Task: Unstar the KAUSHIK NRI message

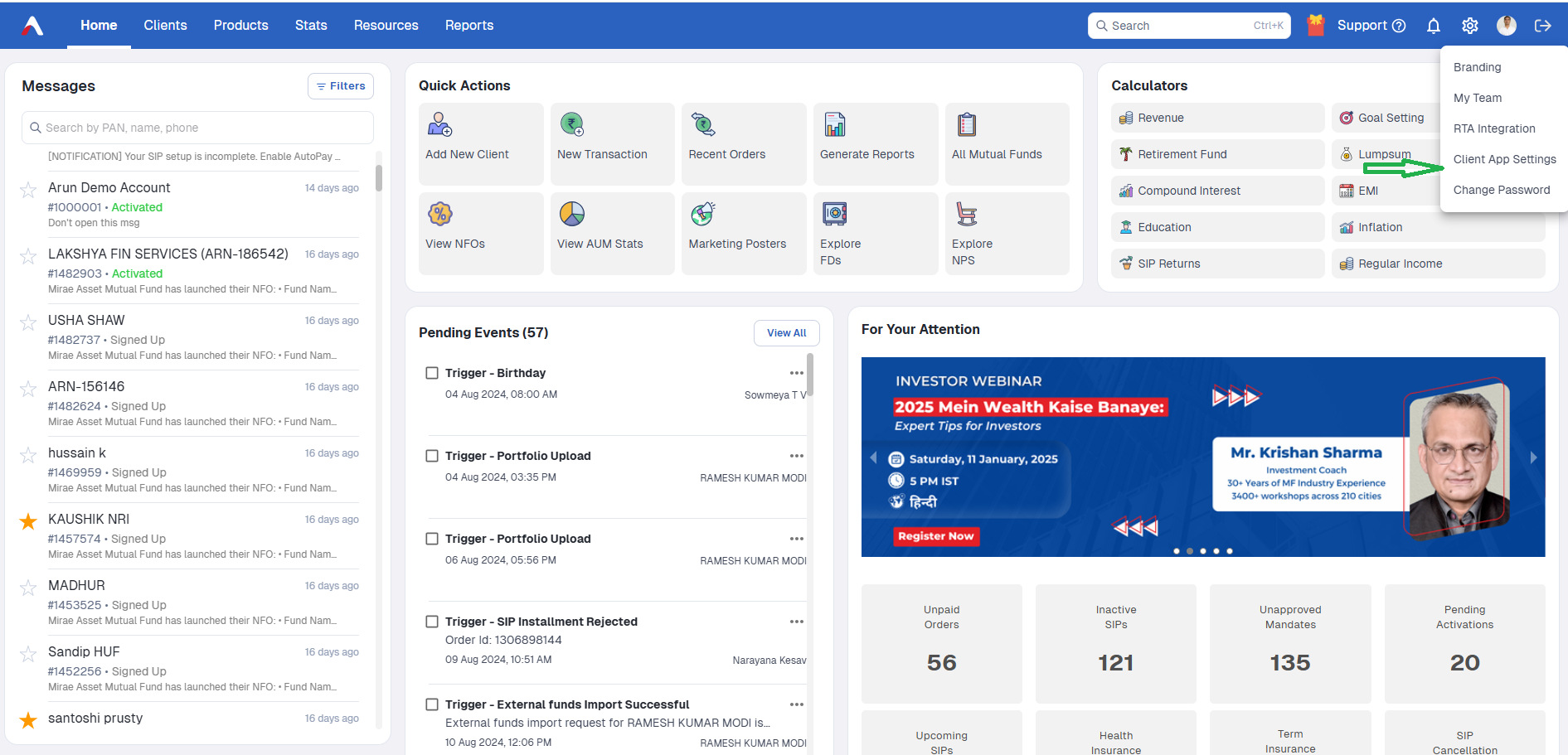Action: [x=28, y=521]
